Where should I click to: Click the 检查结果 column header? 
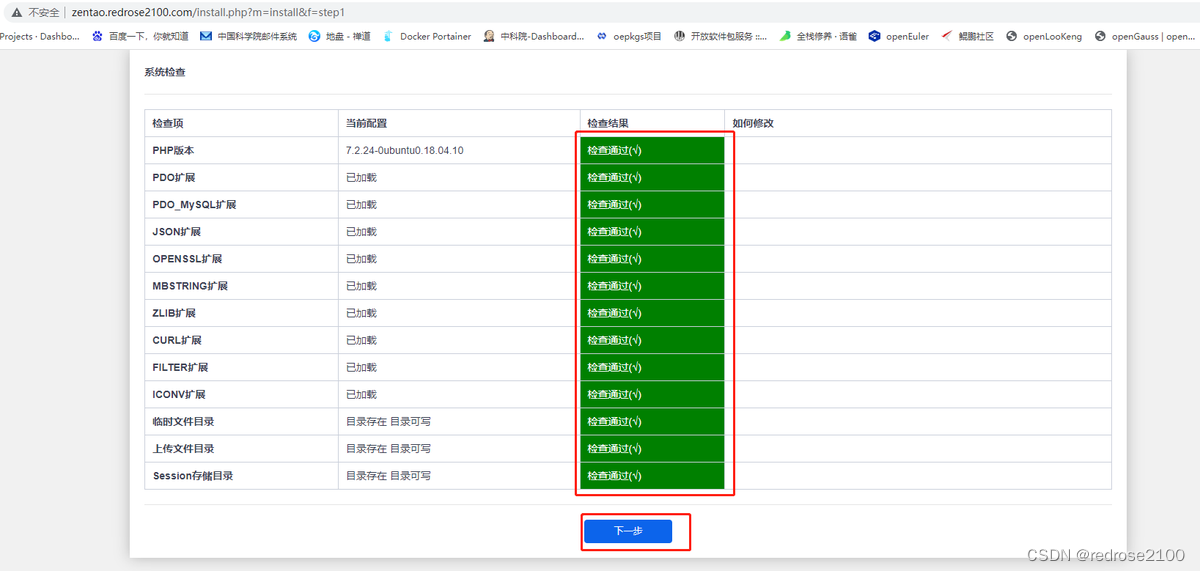608,123
